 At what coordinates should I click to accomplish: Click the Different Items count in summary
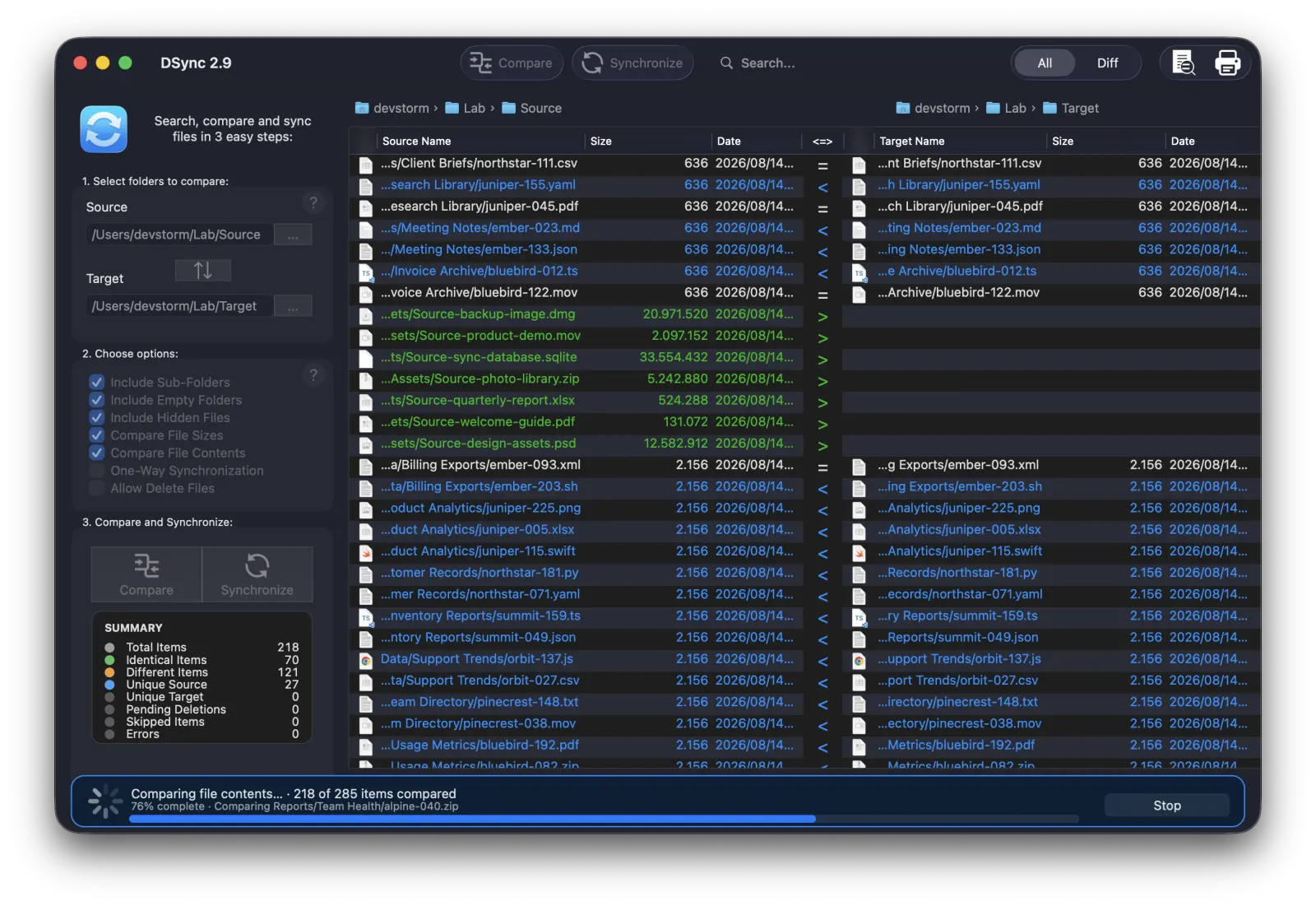[x=288, y=672]
